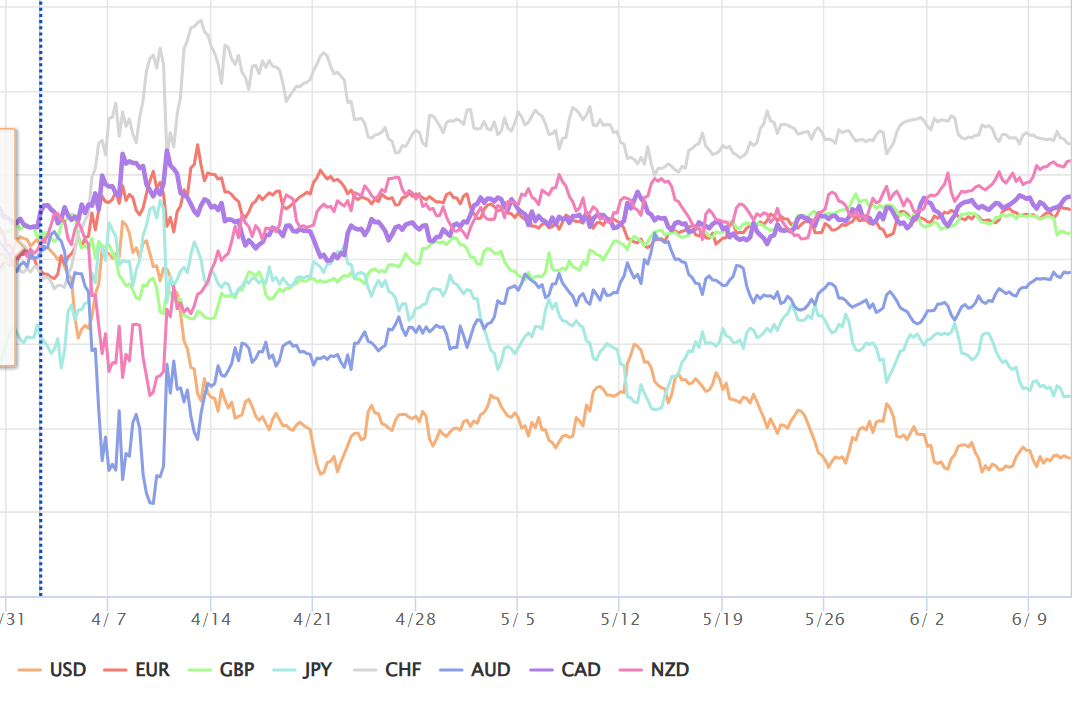Screen dimensions: 1089x703
Task: Hide the EUR line via legend
Action: click(137, 670)
